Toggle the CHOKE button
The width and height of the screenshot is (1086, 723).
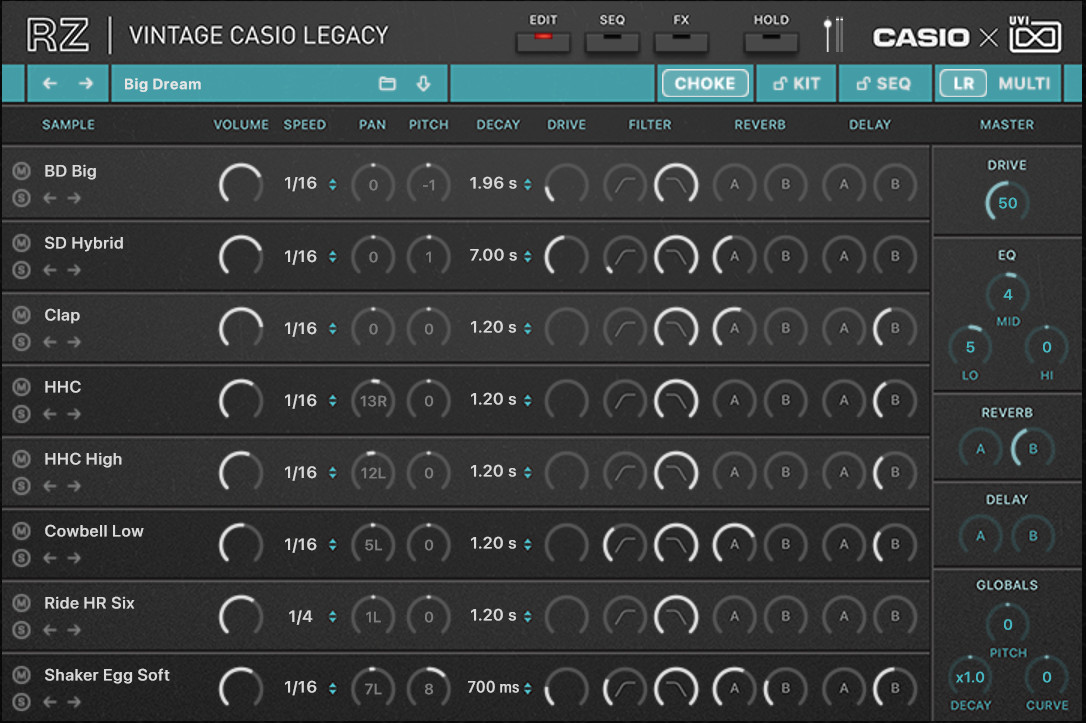[704, 84]
